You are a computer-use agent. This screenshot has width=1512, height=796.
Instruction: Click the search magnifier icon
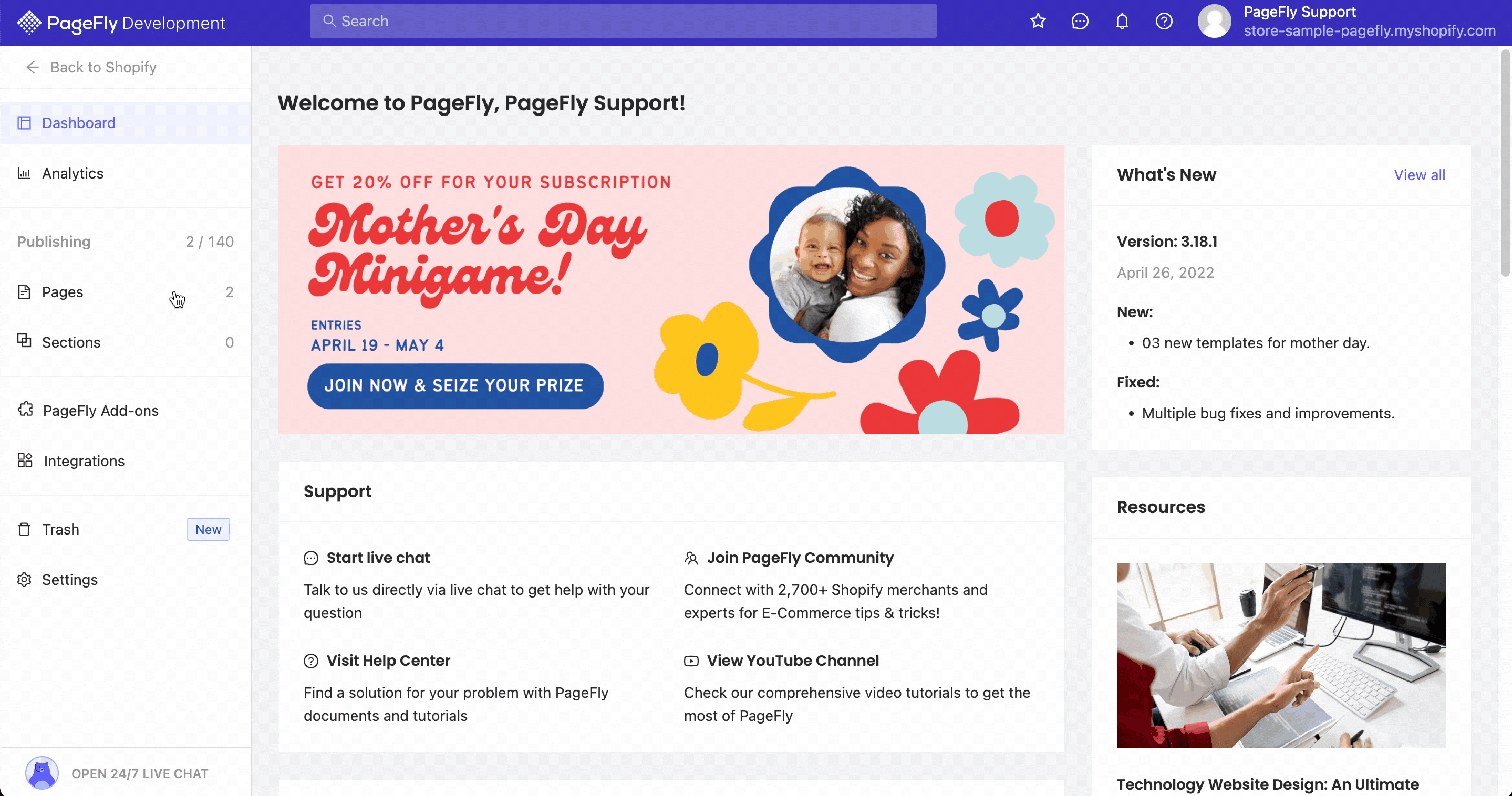329,21
